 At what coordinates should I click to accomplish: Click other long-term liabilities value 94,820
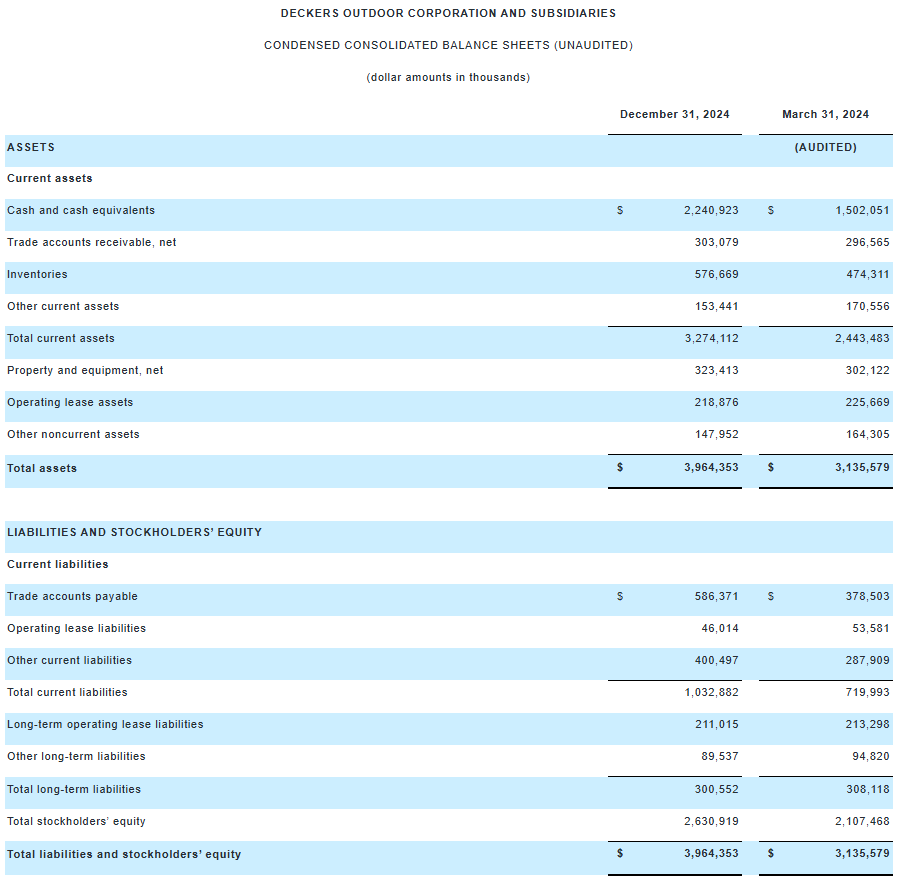871,757
